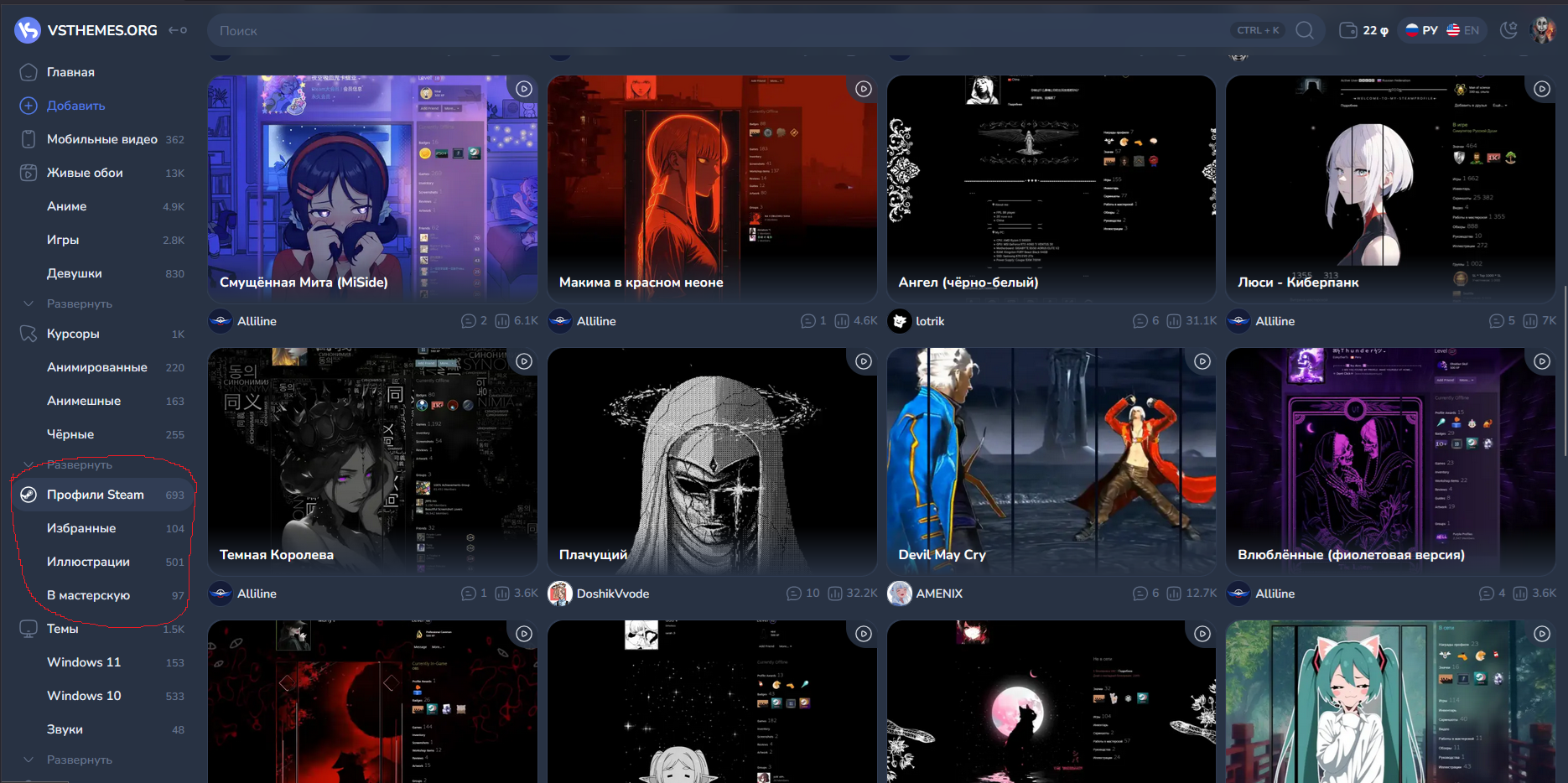Switch language to EN
Viewport: 1568px width, 783px height.
point(1463,30)
